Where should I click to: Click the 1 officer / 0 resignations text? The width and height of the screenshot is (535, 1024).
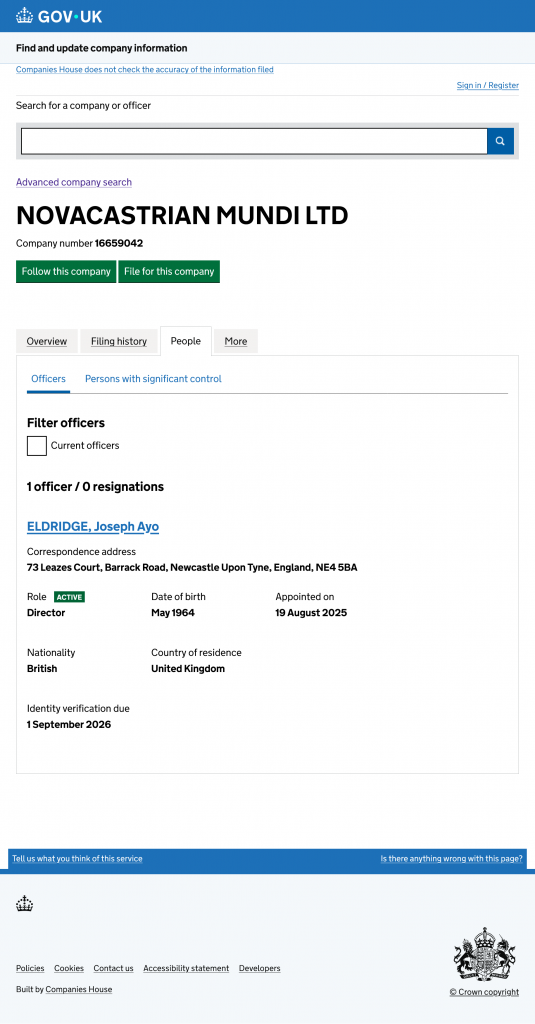point(95,487)
